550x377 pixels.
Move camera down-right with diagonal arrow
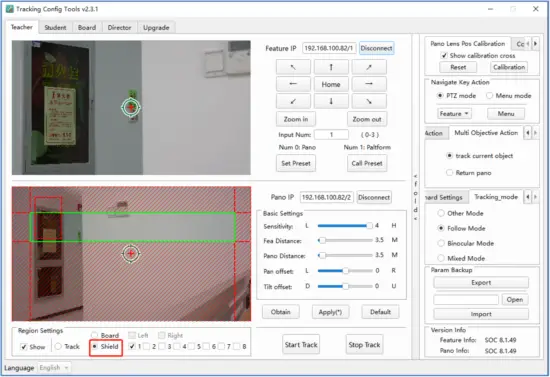(369, 101)
